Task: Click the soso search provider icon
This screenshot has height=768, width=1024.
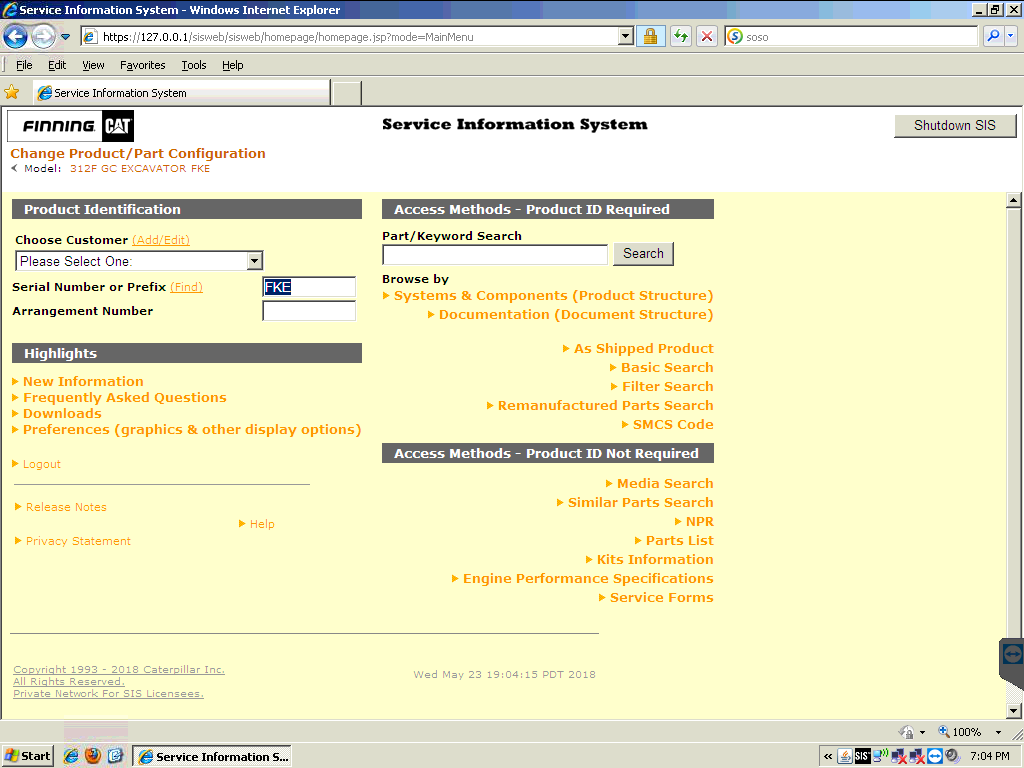Action: (x=735, y=37)
